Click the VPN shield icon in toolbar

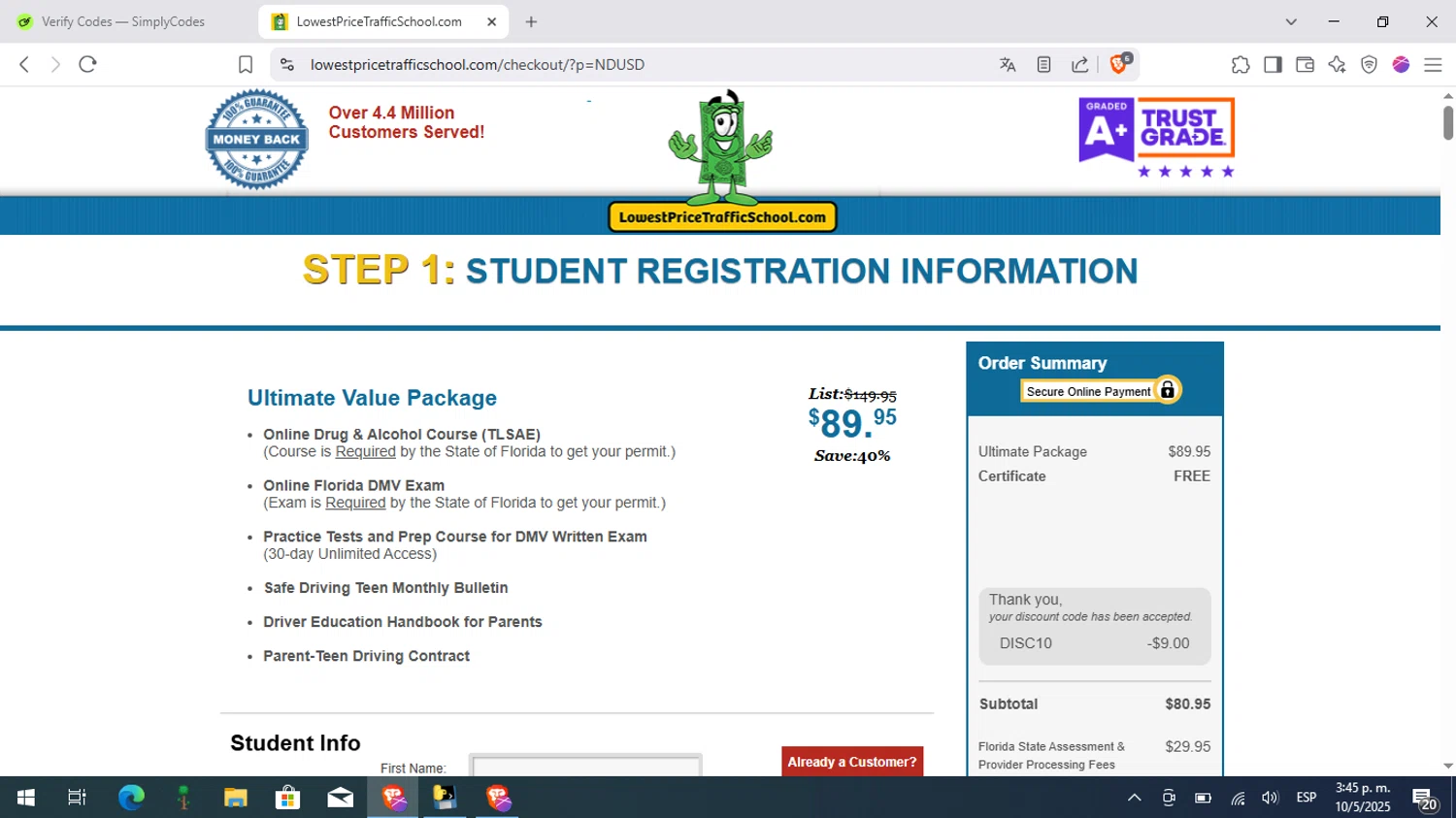[1369, 65]
